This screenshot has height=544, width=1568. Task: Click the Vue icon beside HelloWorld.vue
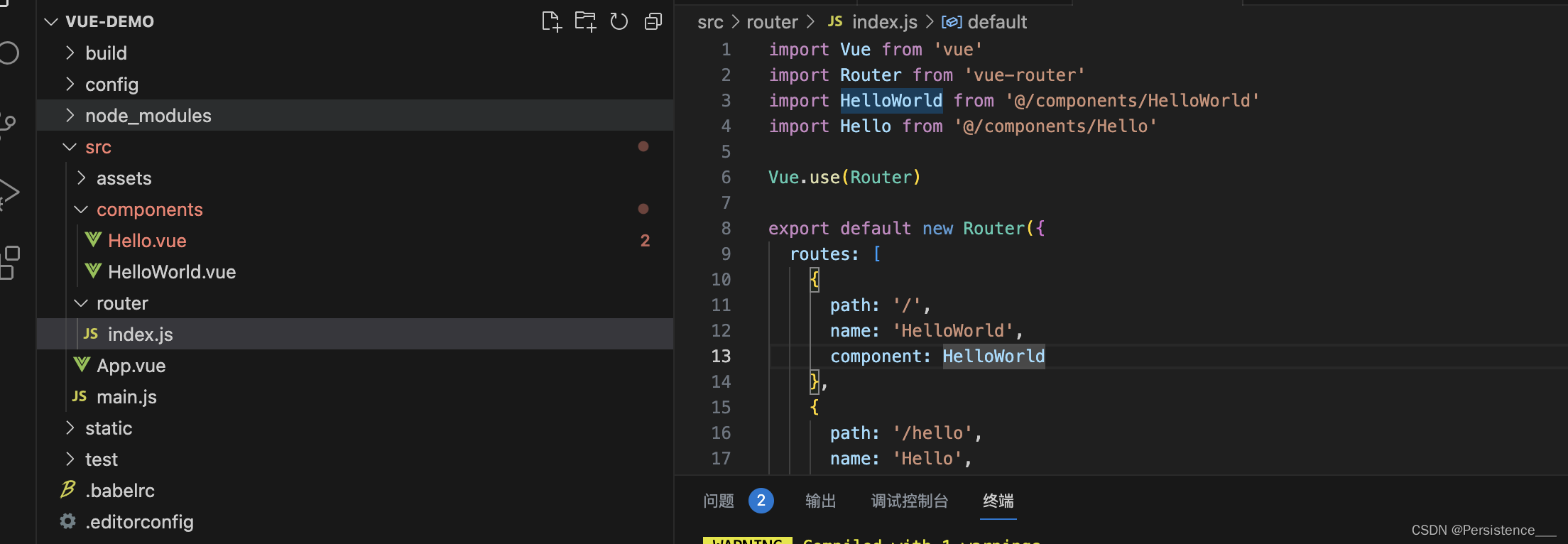93,271
